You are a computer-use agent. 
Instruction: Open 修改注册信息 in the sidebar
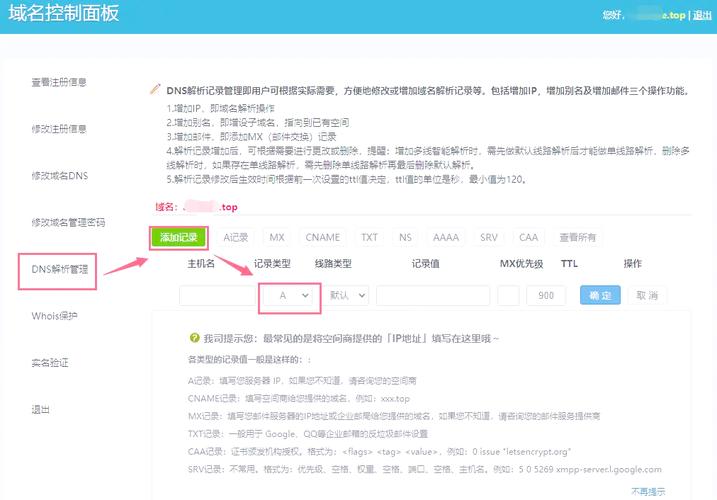coord(59,129)
